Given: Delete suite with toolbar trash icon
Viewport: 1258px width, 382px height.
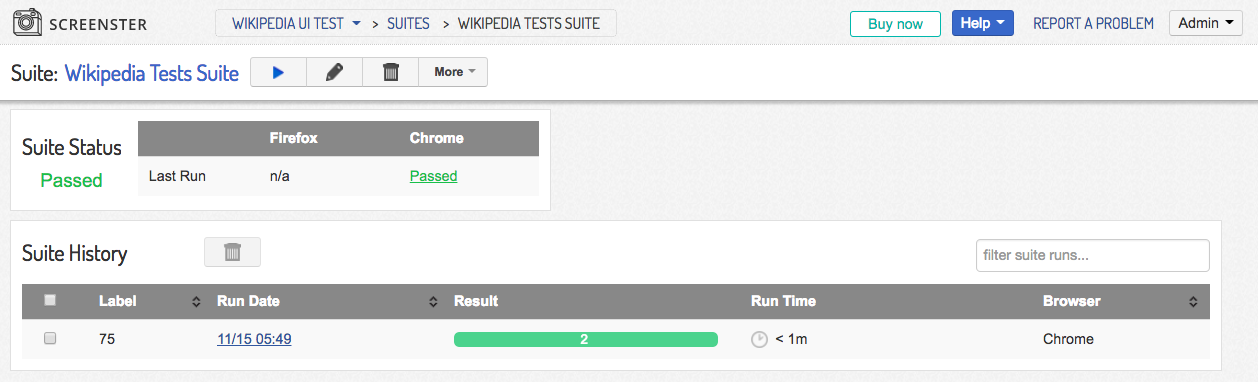Looking at the screenshot, I should click(x=391, y=72).
